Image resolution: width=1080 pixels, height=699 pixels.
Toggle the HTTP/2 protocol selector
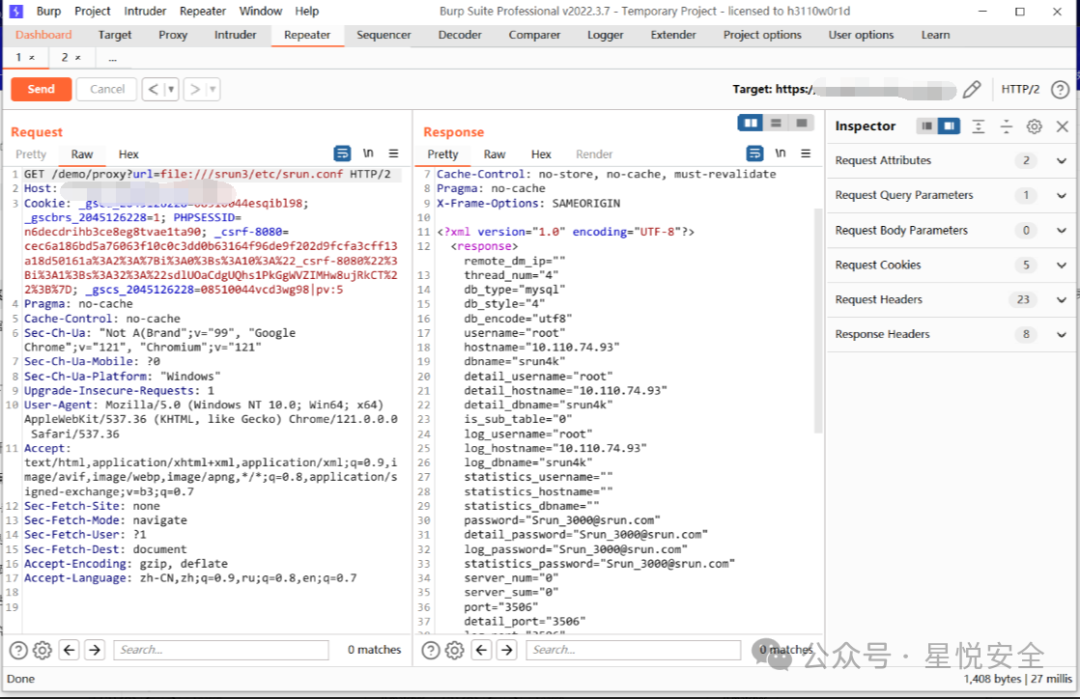1020,89
